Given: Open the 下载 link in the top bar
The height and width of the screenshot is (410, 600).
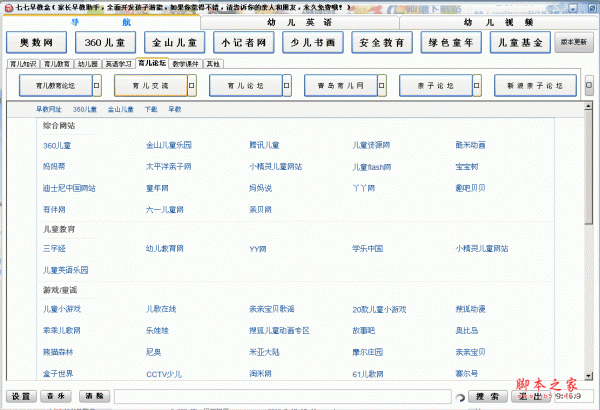Looking at the screenshot, I should (151, 109).
